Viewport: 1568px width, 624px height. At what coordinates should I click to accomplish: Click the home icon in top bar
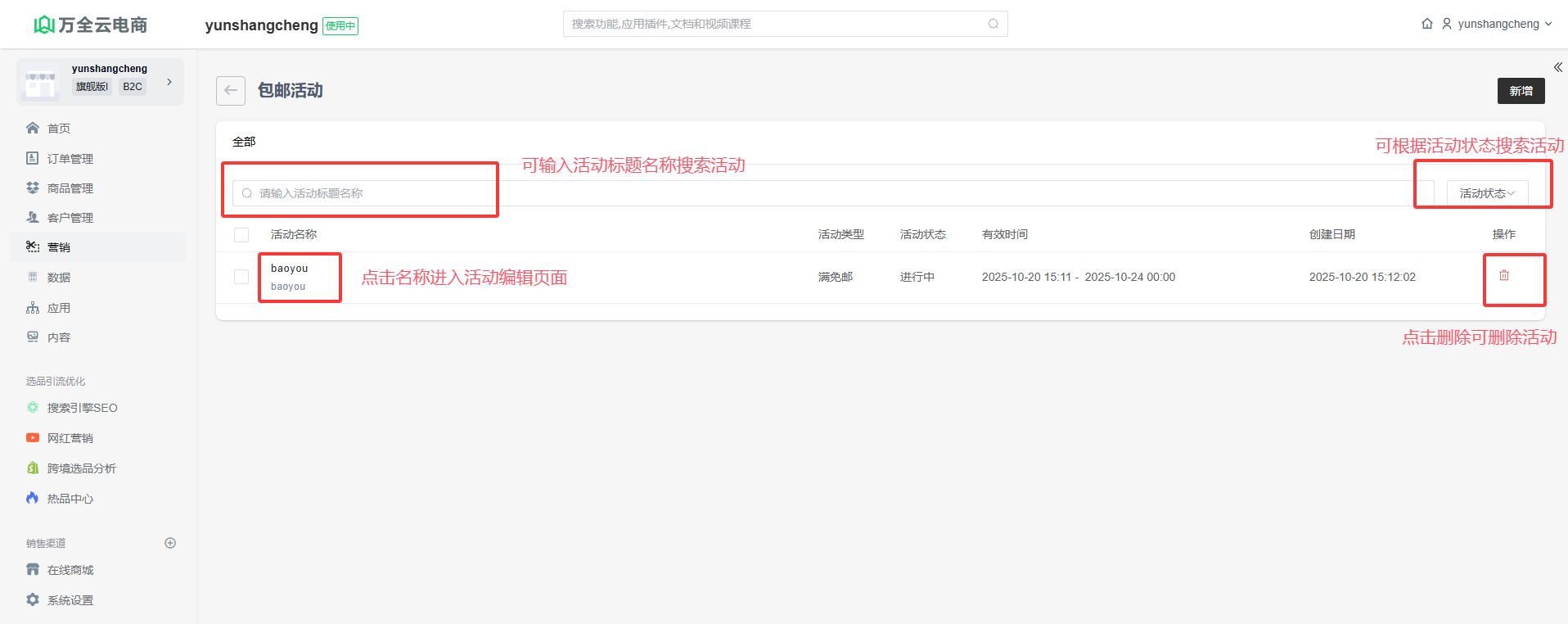[1427, 24]
